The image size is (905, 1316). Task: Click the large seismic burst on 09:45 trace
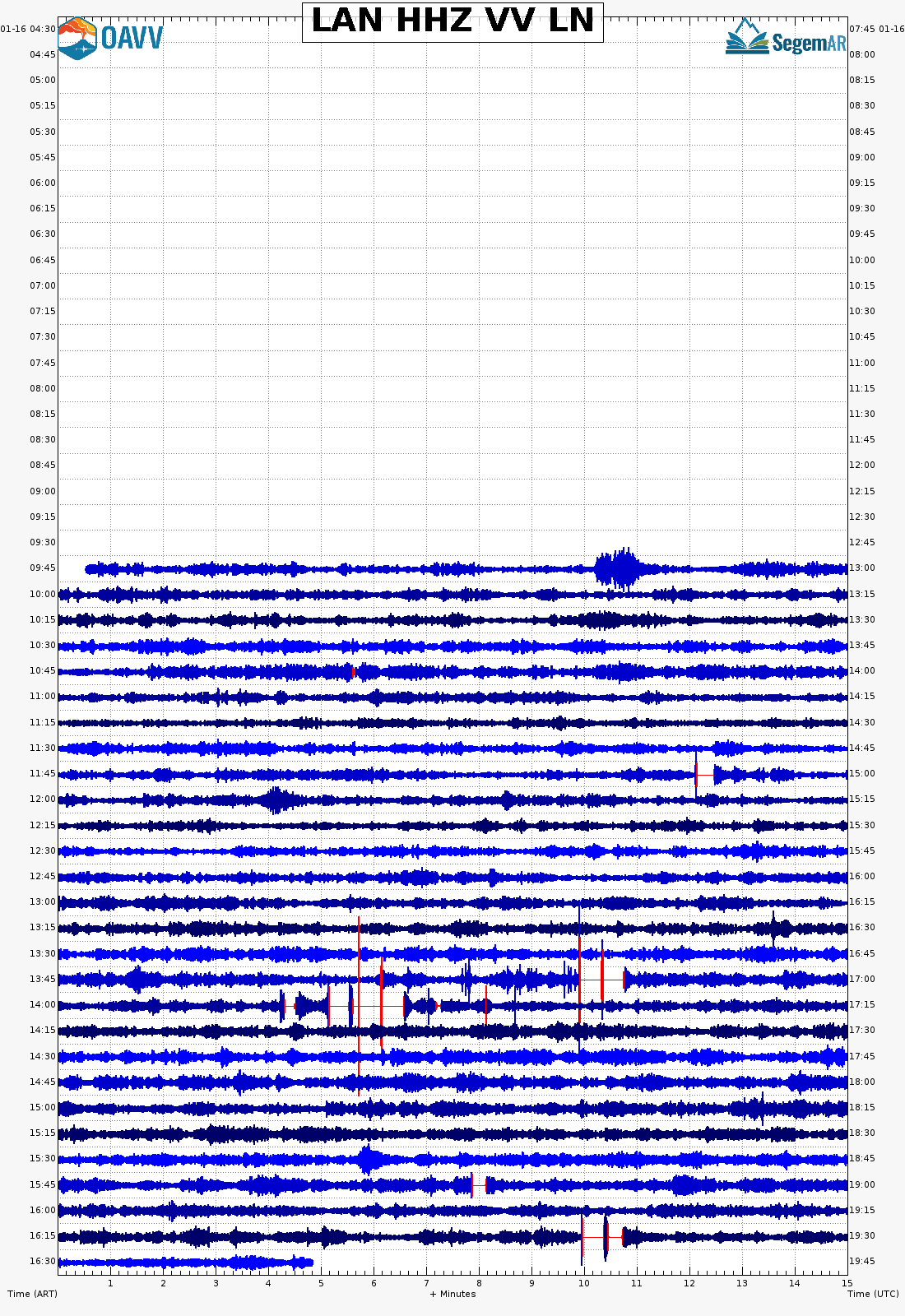click(619, 568)
